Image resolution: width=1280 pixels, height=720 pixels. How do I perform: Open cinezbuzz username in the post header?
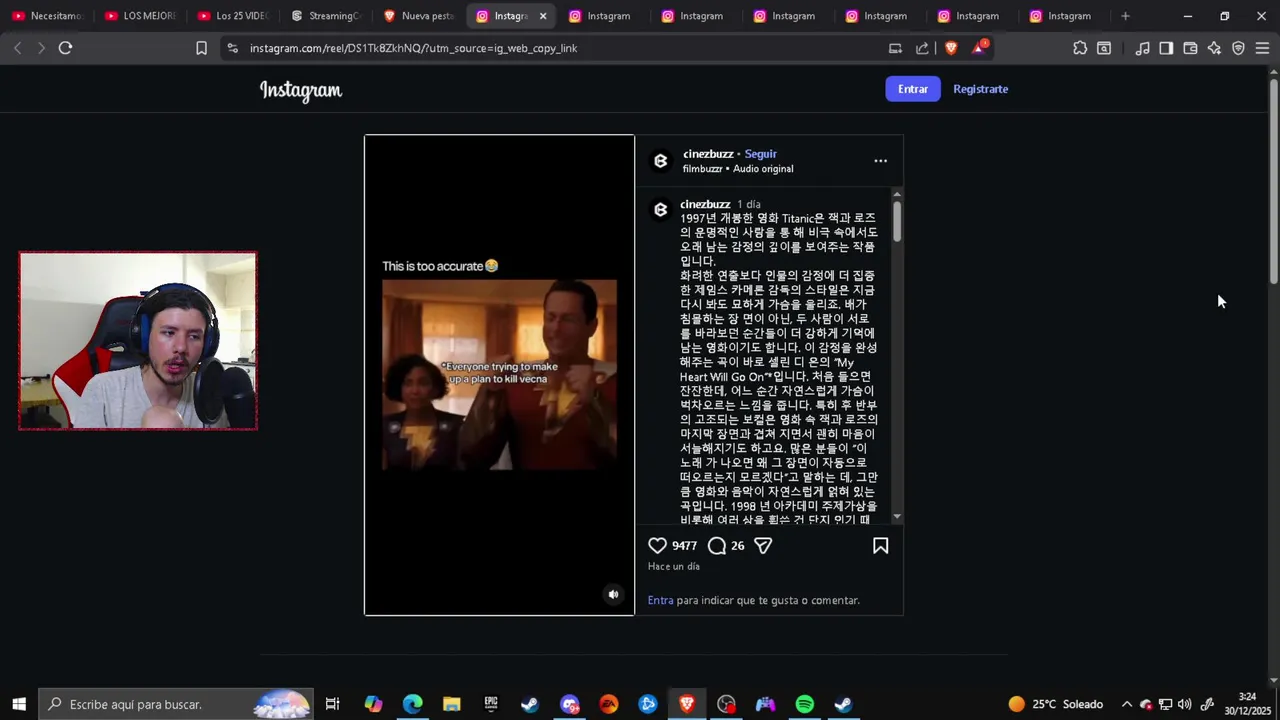(x=708, y=154)
